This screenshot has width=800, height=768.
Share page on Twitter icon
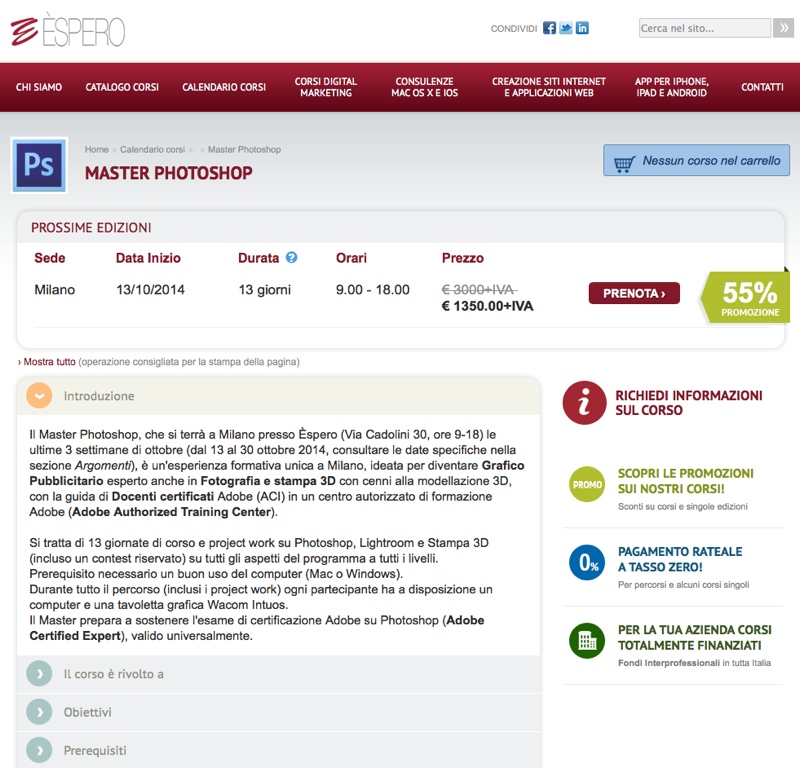(x=565, y=28)
